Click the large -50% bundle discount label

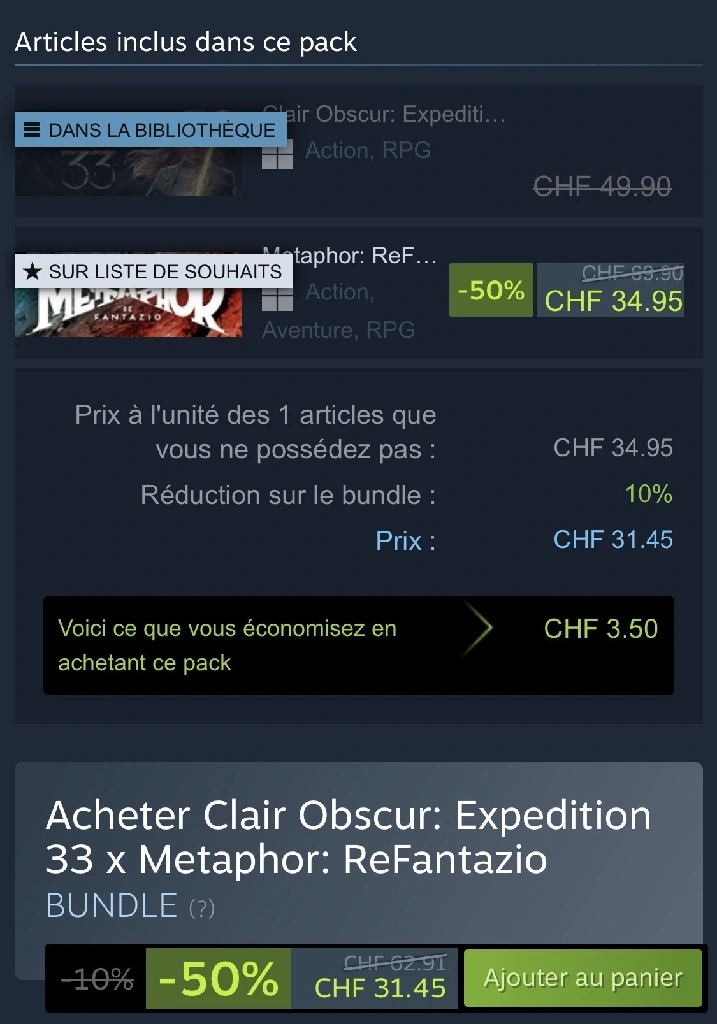[218, 978]
